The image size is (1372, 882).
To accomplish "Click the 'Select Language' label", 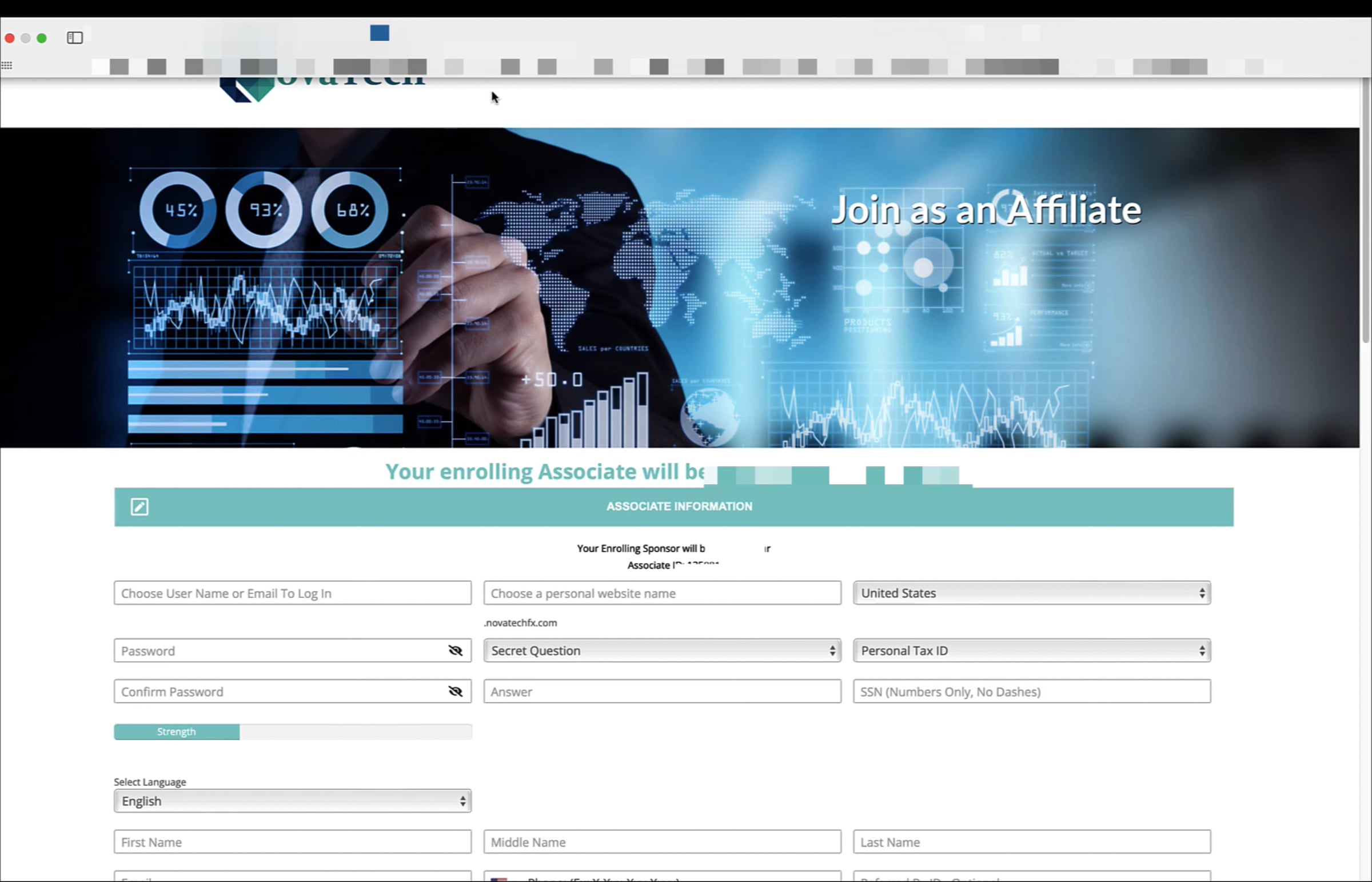I will point(150,782).
